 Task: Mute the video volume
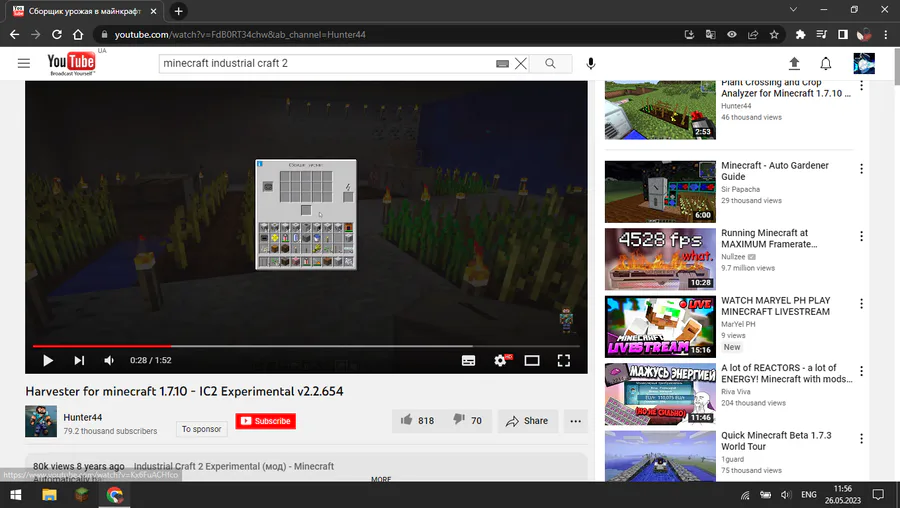(109, 360)
